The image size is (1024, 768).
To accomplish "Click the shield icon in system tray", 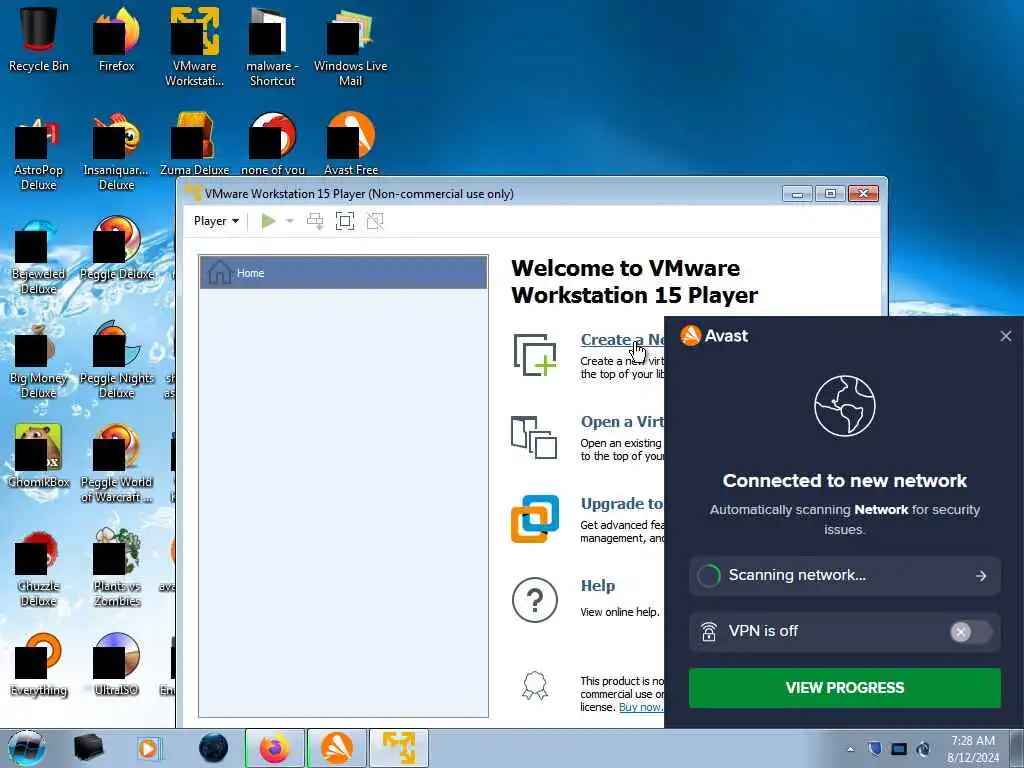I will pyautogui.click(x=875, y=749).
